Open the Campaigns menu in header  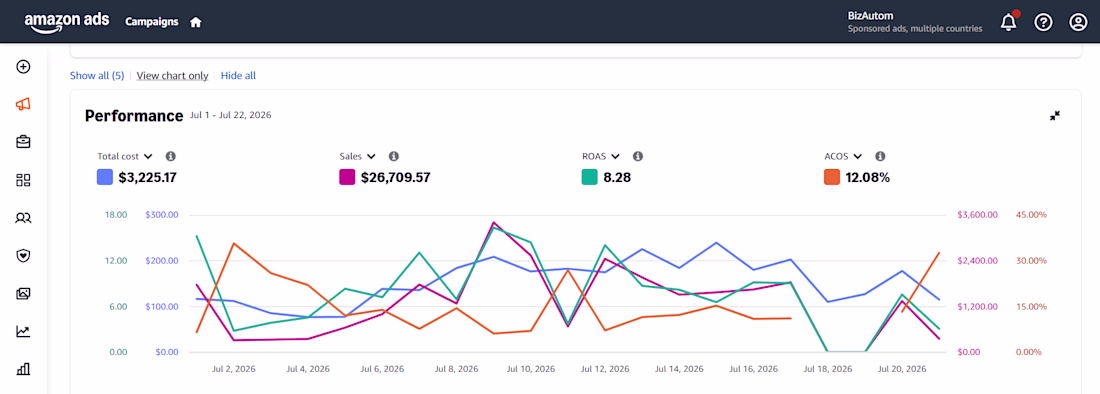tap(152, 22)
